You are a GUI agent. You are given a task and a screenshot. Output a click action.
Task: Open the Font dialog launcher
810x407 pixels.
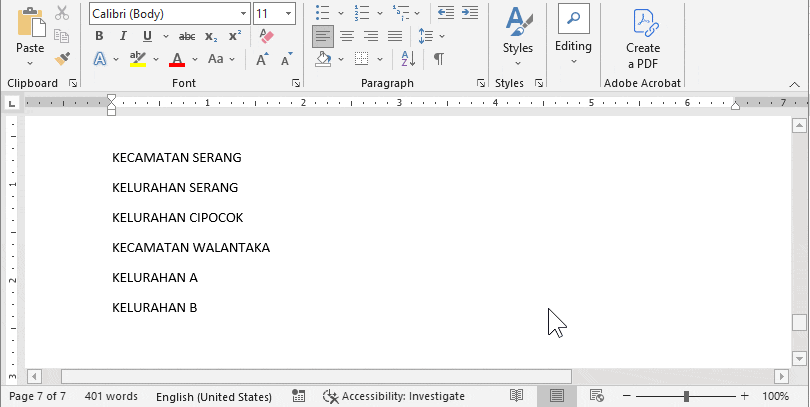tap(296, 83)
